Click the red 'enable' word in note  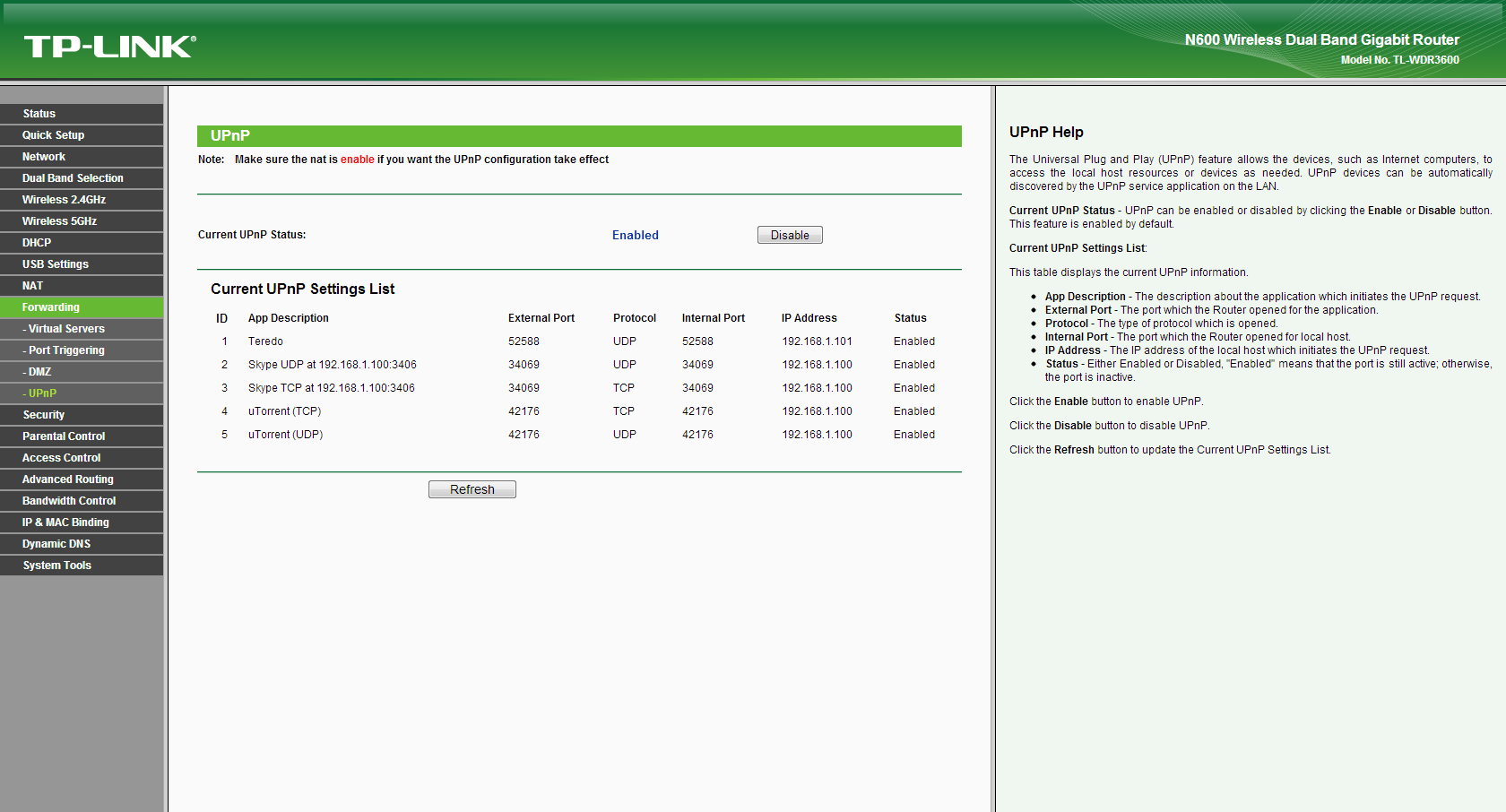click(358, 160)
